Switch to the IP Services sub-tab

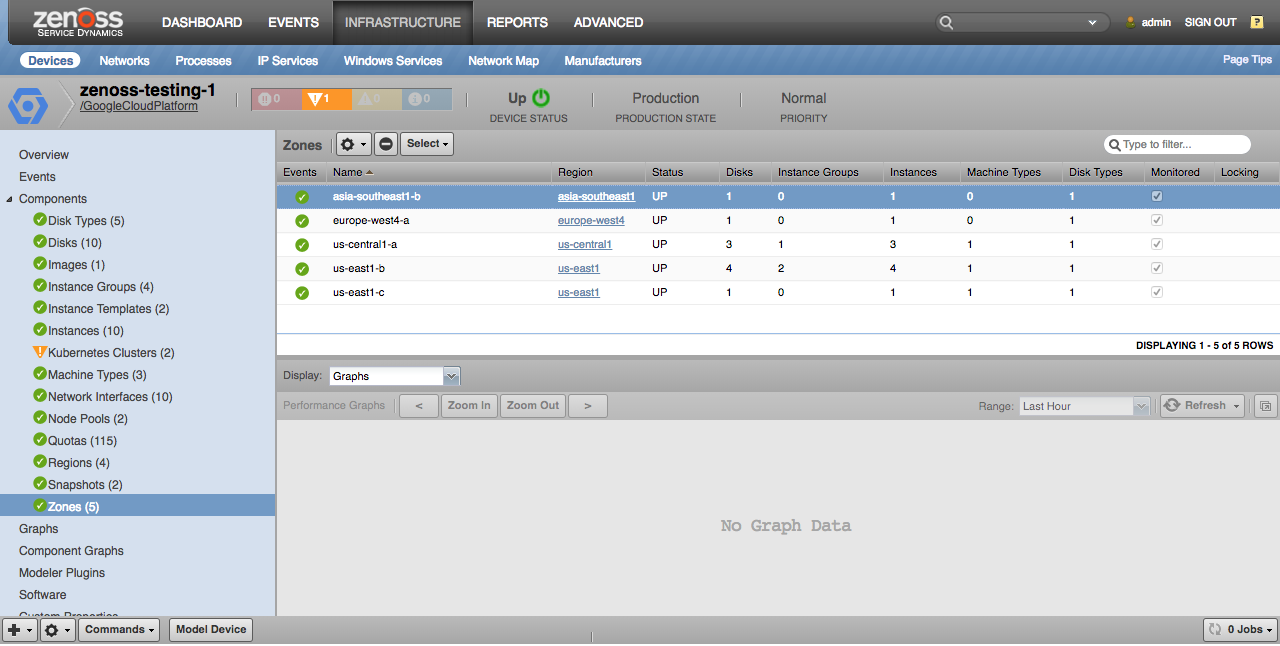click(x=288, y=61)
